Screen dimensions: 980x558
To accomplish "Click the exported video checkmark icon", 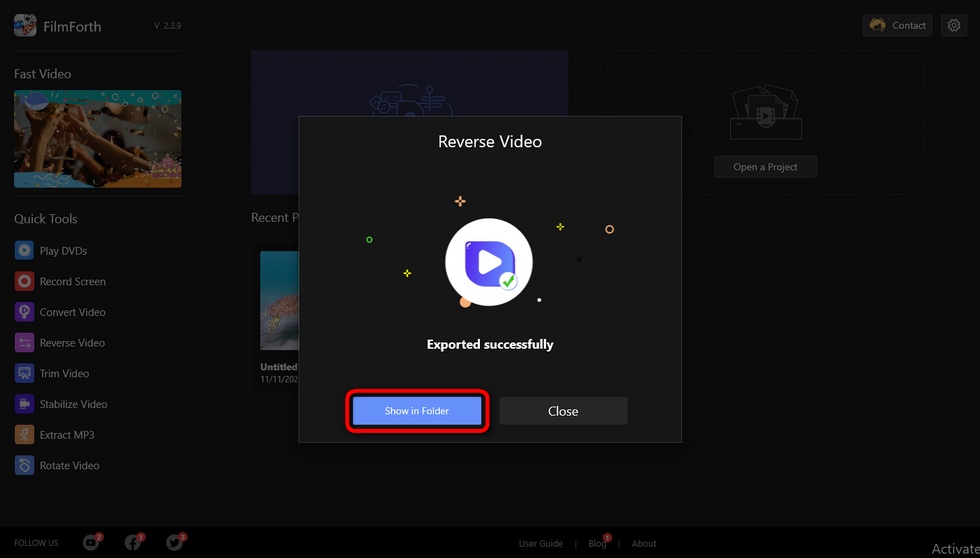I will (x=508, y=281).
